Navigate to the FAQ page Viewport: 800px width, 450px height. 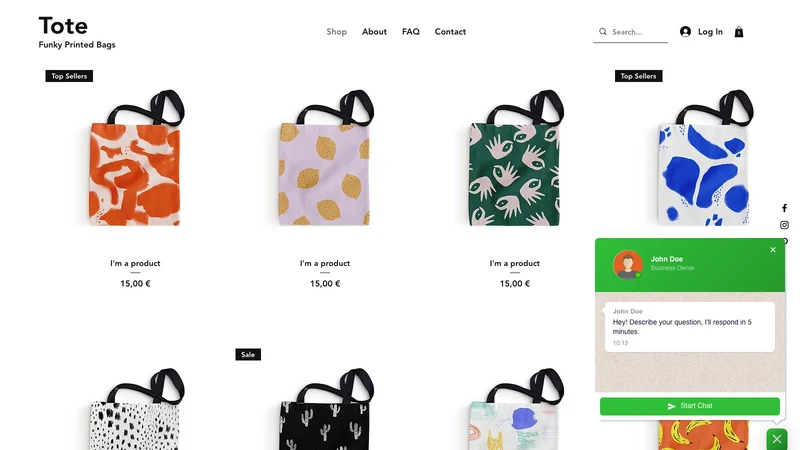pyautogui.click(x=411, y=32)
